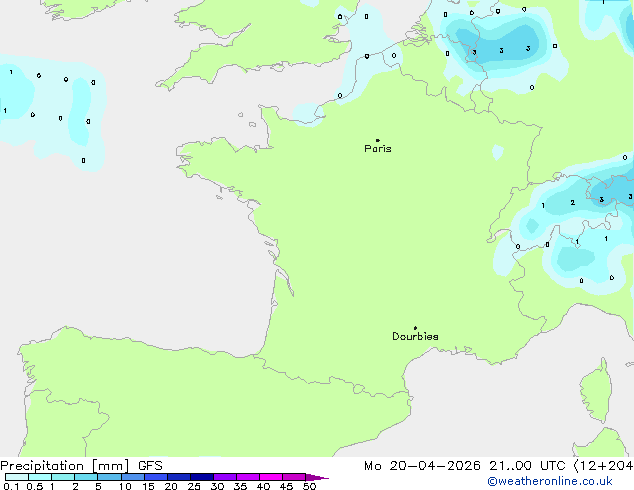Pick the 40–45 mm legend swatch

click(x=271, y=477)
